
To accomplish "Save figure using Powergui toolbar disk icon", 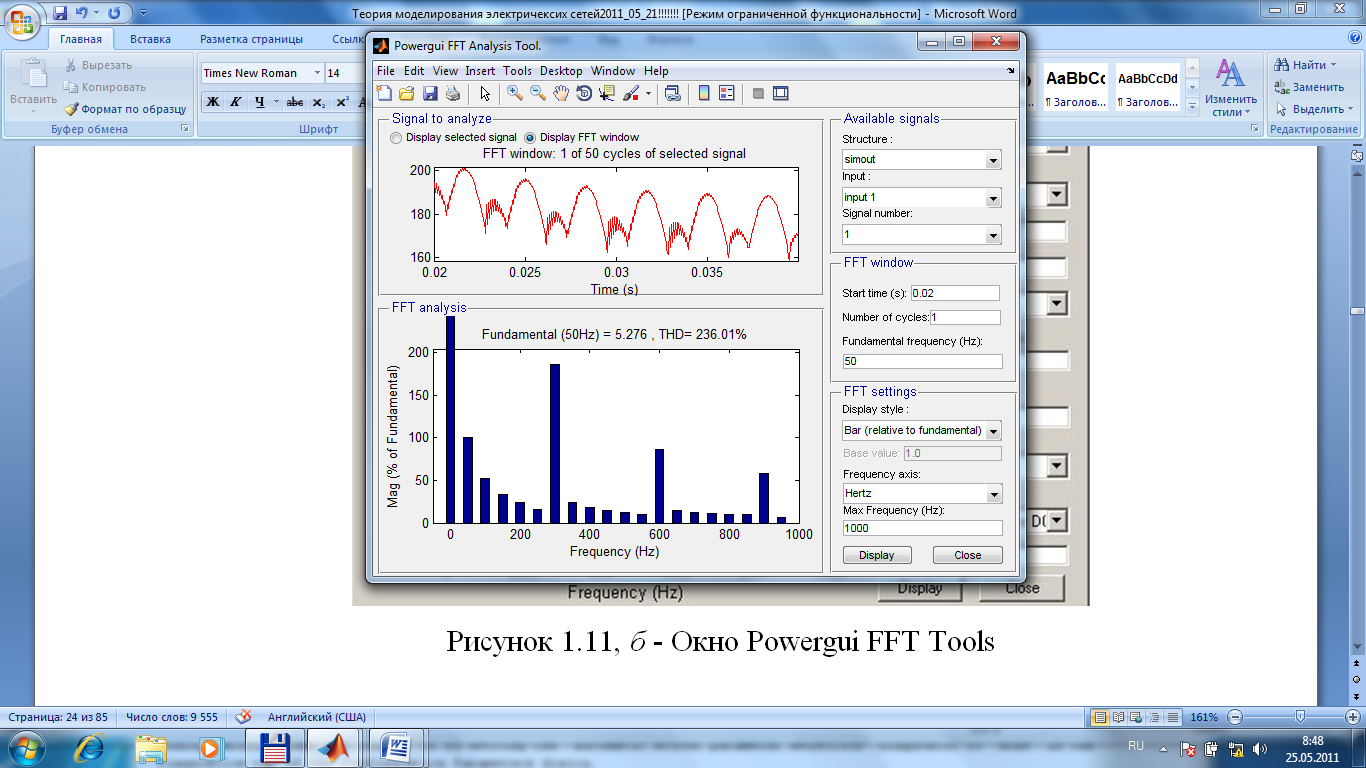I will [430, 93].
